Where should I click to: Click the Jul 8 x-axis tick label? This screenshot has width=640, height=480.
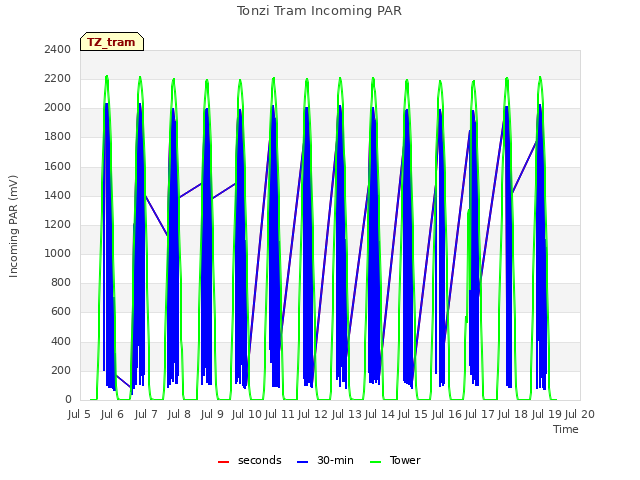pyautogui.click(x=179, y=414)
